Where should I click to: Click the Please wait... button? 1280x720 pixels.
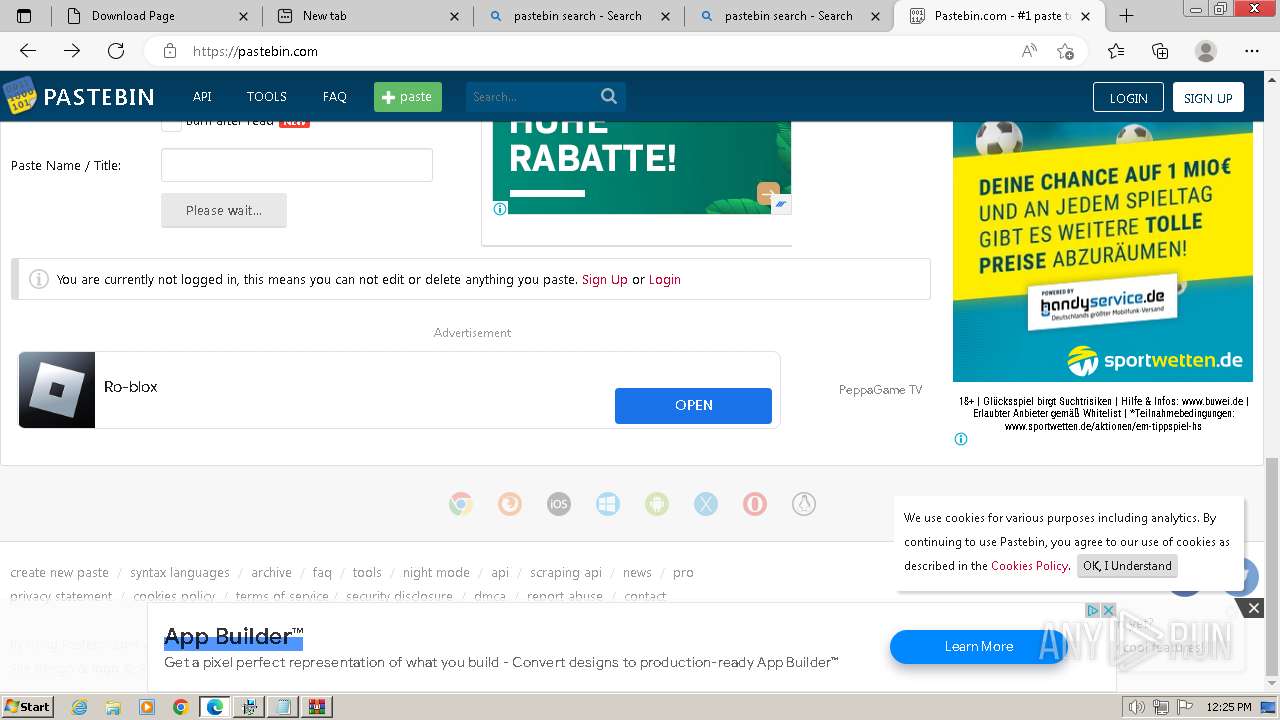point(224,210)
